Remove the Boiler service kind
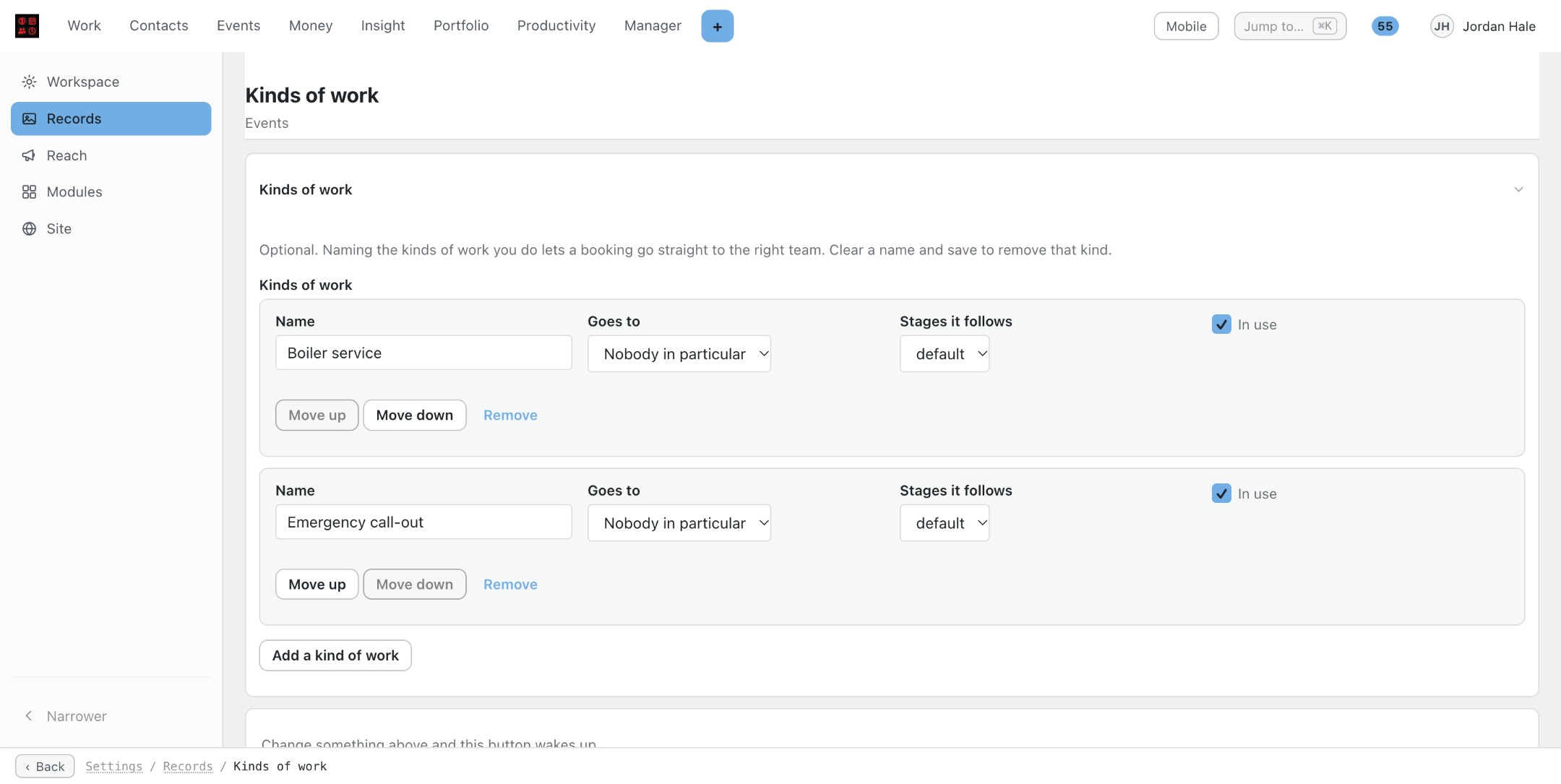Image resolution: width=1561 pixels, height=784 pixels. tap(510, 415)
